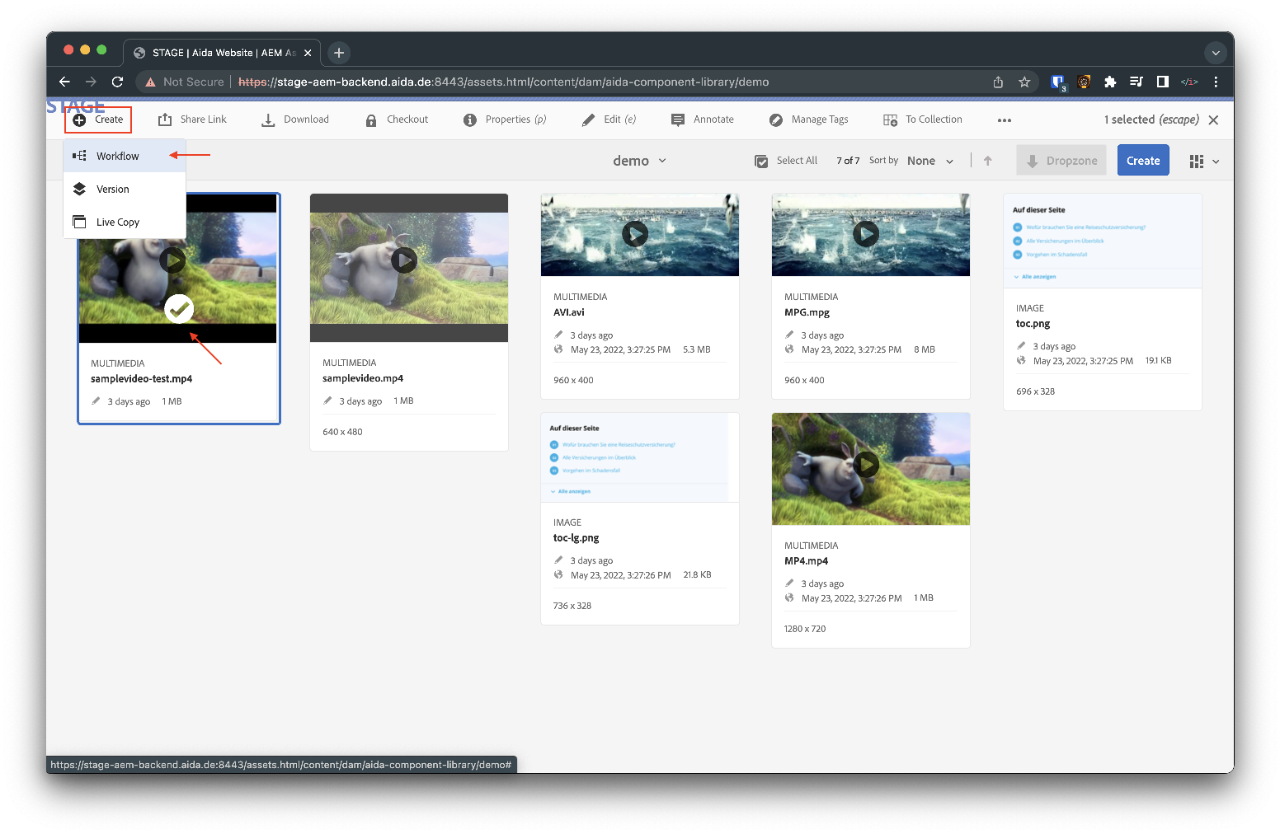This screenshot has width=1280, height=834.
Task: Deselect samplevideo-test.mp4 via its checkmark
Action: (x=178, y=309)
